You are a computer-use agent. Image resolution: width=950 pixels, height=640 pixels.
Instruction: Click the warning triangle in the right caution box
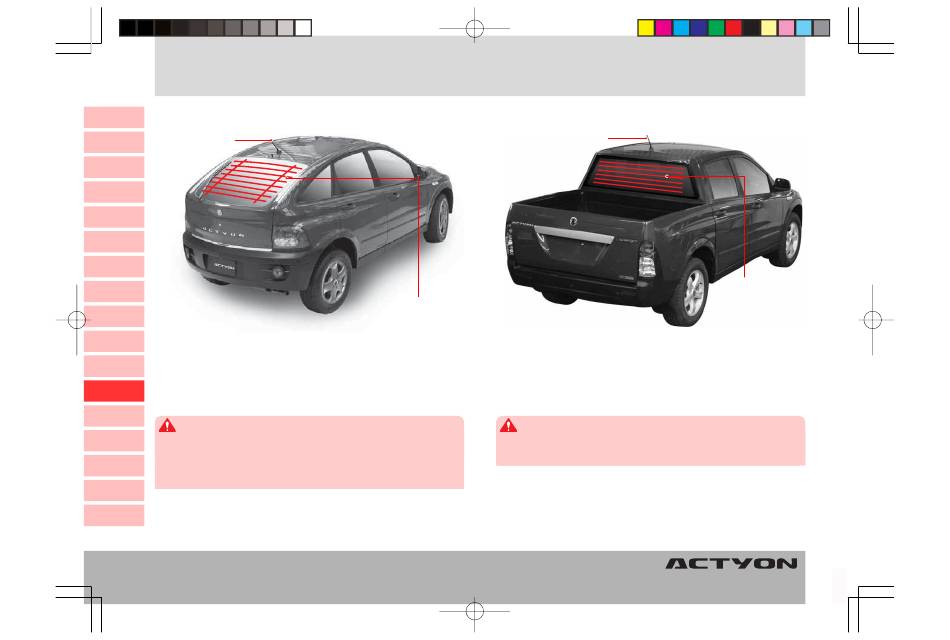coord(508,425)
